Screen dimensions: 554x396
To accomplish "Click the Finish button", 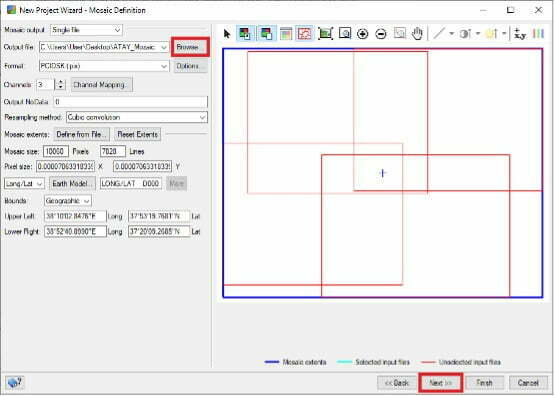I will 484,383.
